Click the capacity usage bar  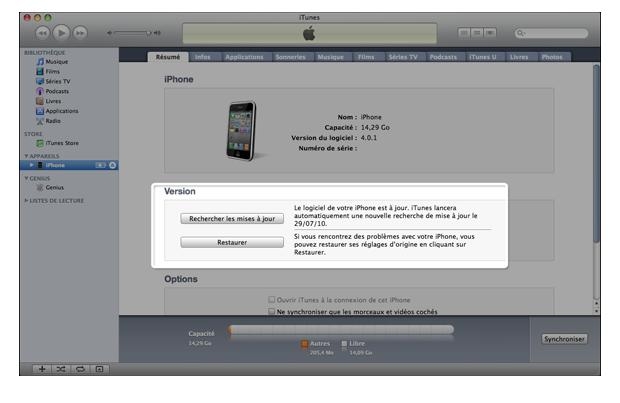pyautogui.click(x=341, y=330)
